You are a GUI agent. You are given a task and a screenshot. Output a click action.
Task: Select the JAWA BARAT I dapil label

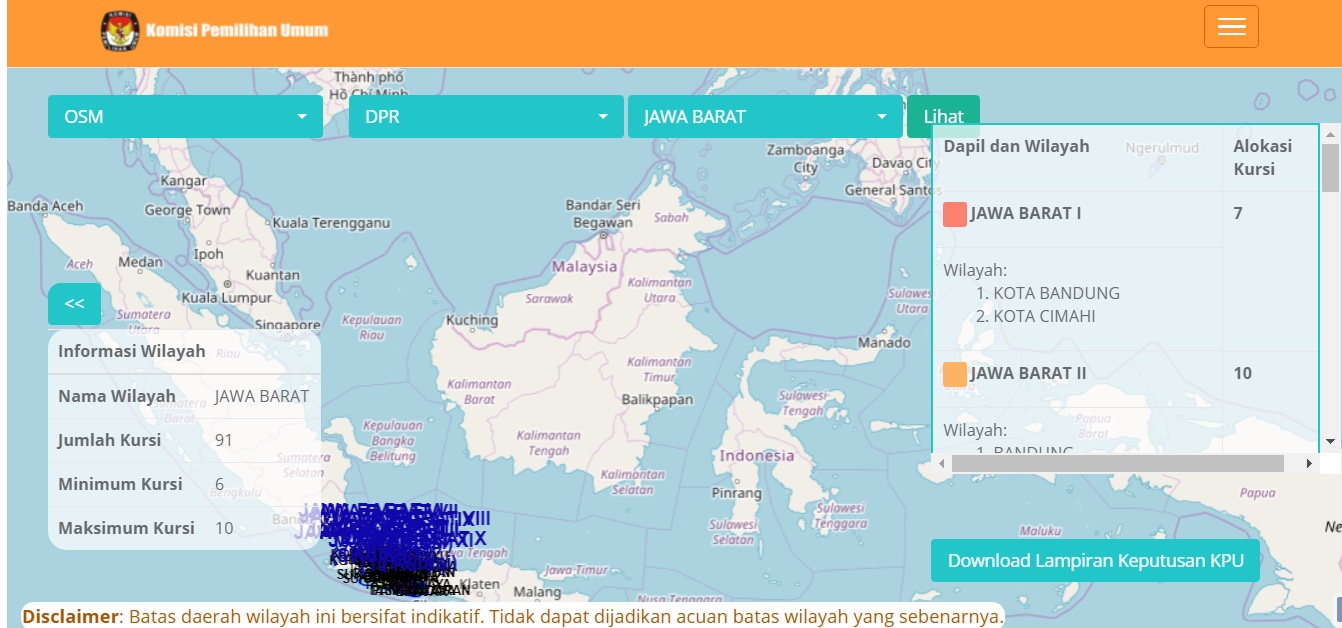(1025, 213)
